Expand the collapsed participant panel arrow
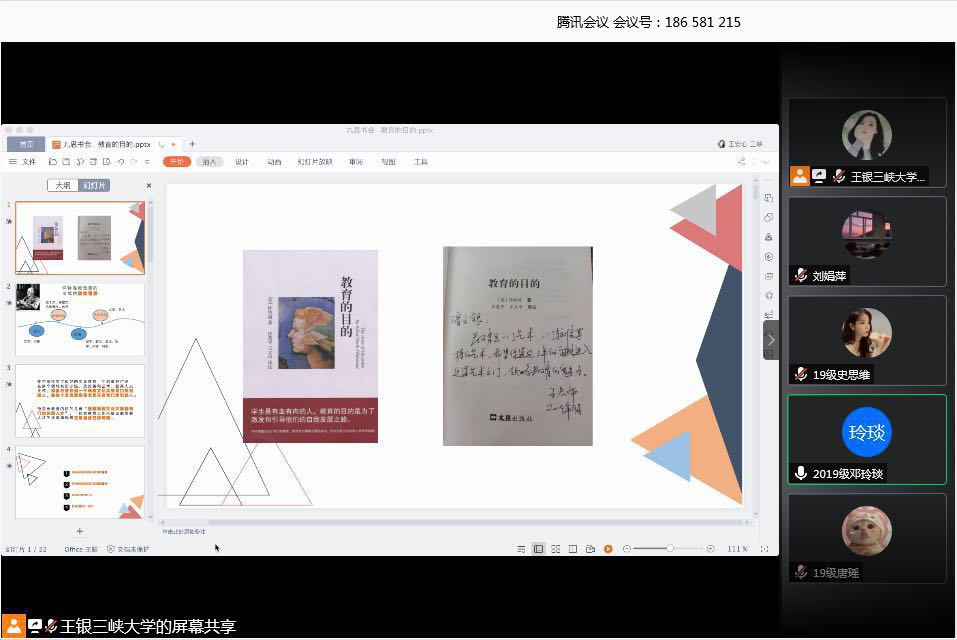The height and width of the screenshot is (640, 957). click(771, 340)
